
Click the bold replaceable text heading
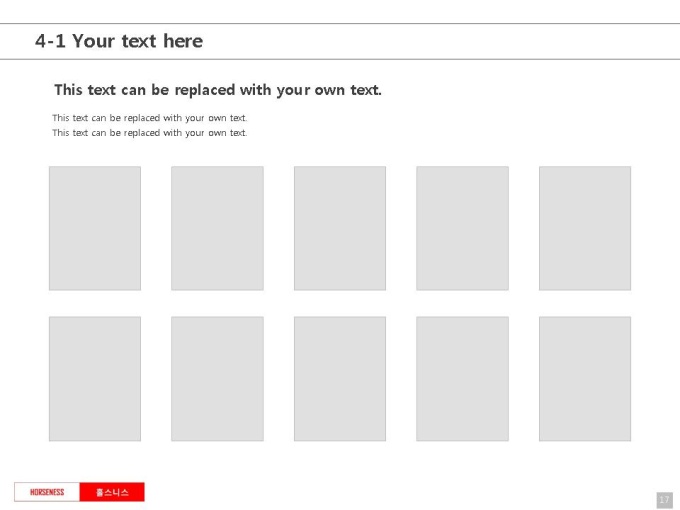click(x=218, y=90)
